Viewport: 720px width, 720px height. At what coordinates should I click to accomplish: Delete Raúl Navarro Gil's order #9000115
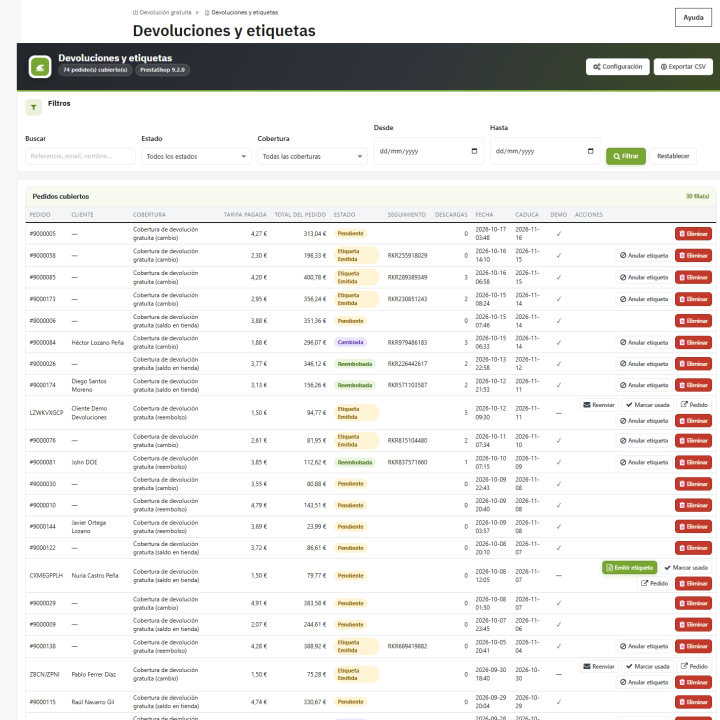coord(693,702)
